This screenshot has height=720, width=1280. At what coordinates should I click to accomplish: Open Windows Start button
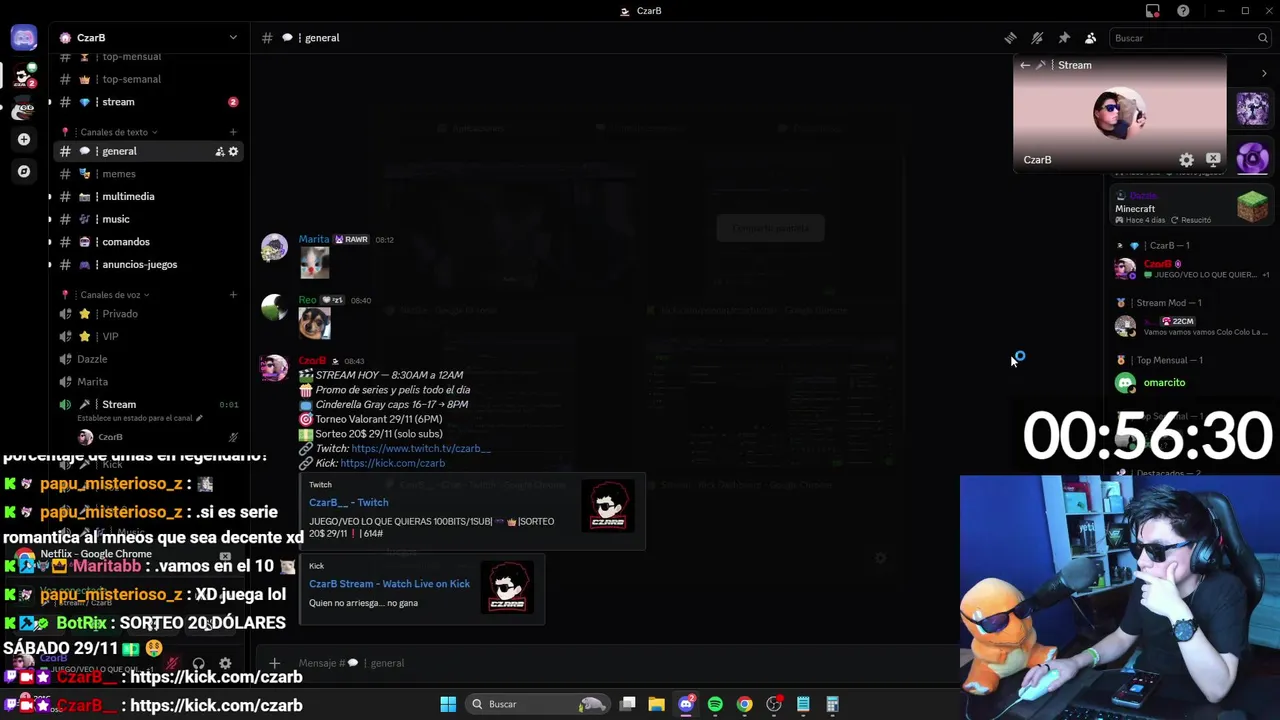[448, 704]
